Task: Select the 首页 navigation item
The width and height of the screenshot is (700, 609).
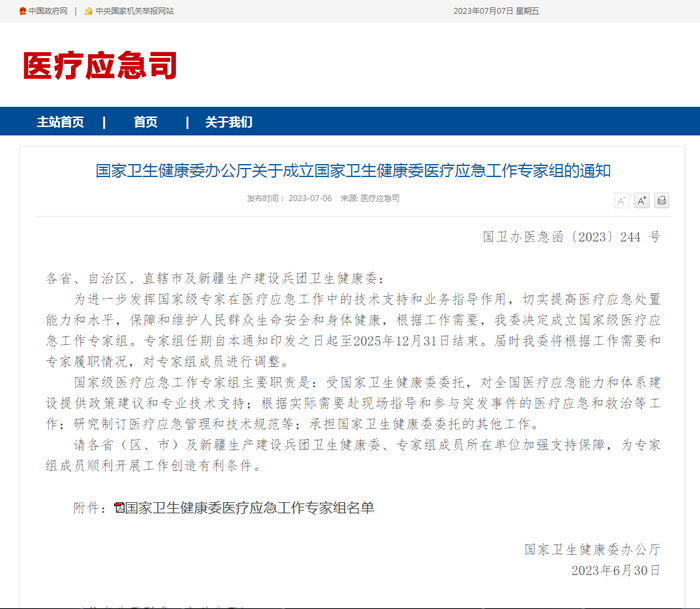Action: point(145,122)
